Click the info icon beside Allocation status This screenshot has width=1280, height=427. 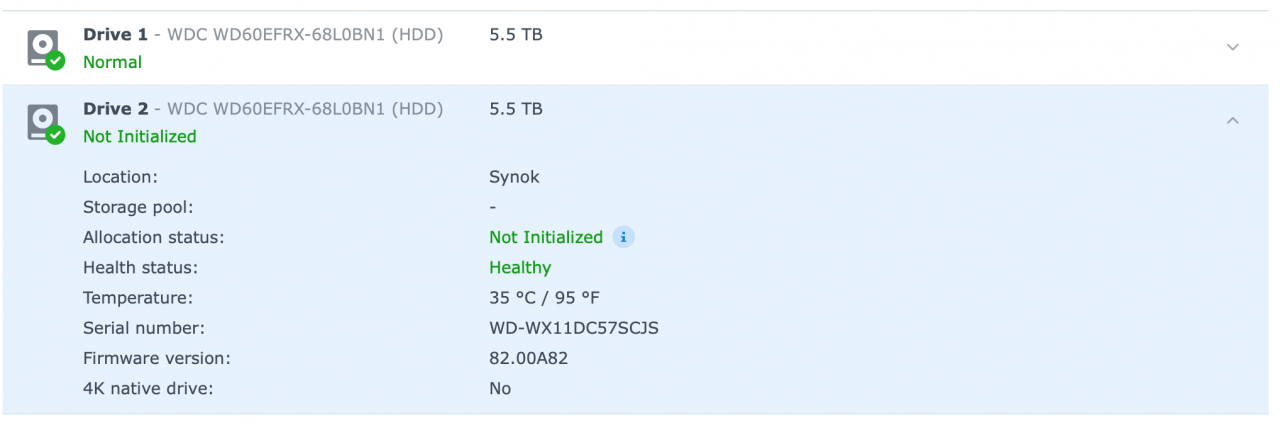click(x=623, y=237)
